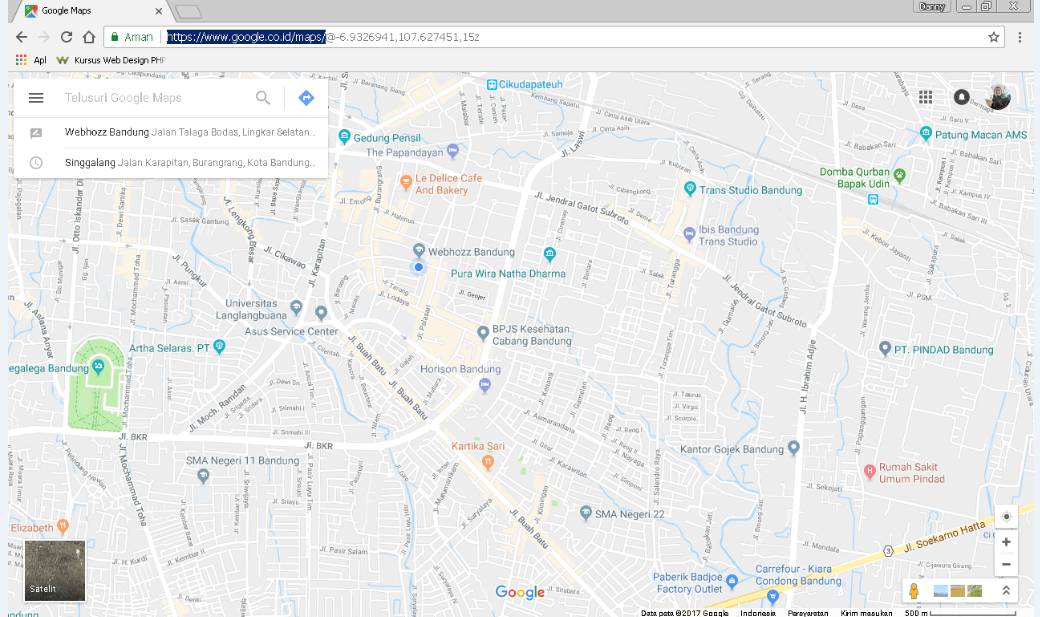
Task: Open a new browser tab
Action: coord(189,11)
